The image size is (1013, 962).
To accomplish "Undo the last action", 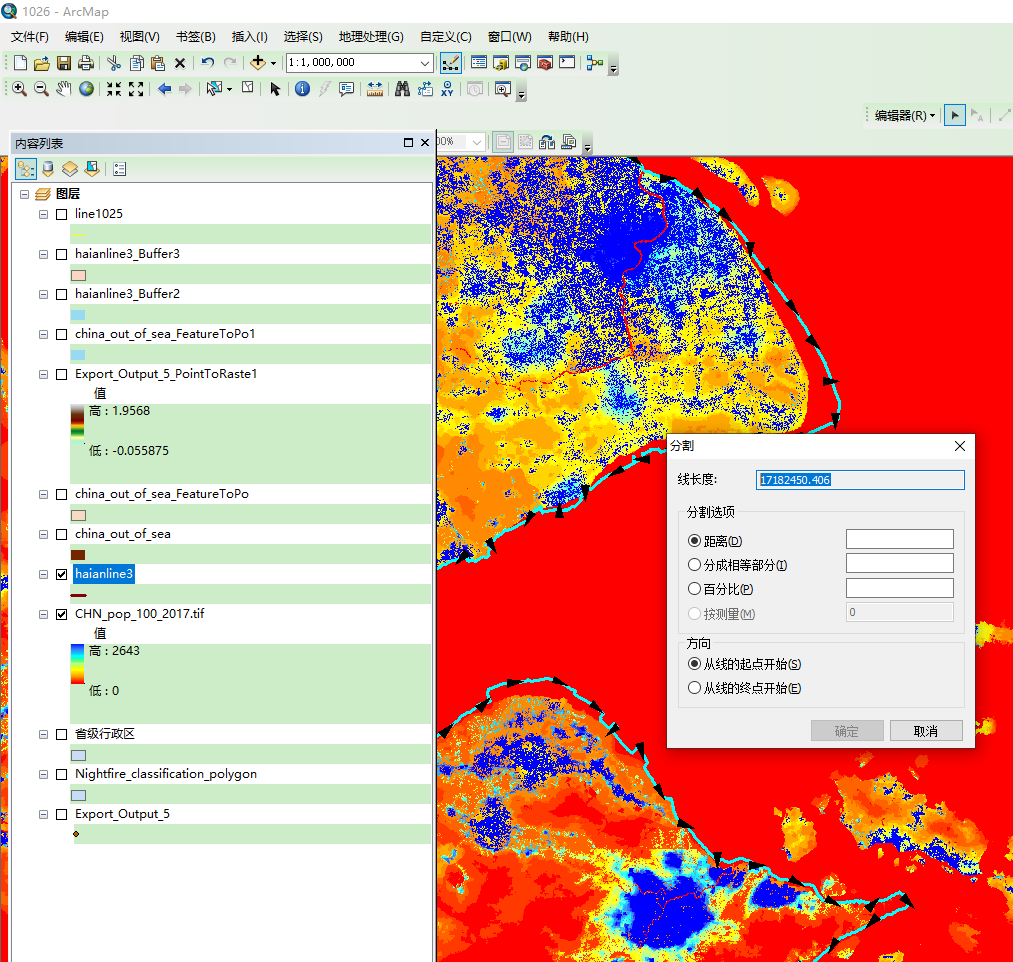I will pyautogui.click(x=207, y=63).
